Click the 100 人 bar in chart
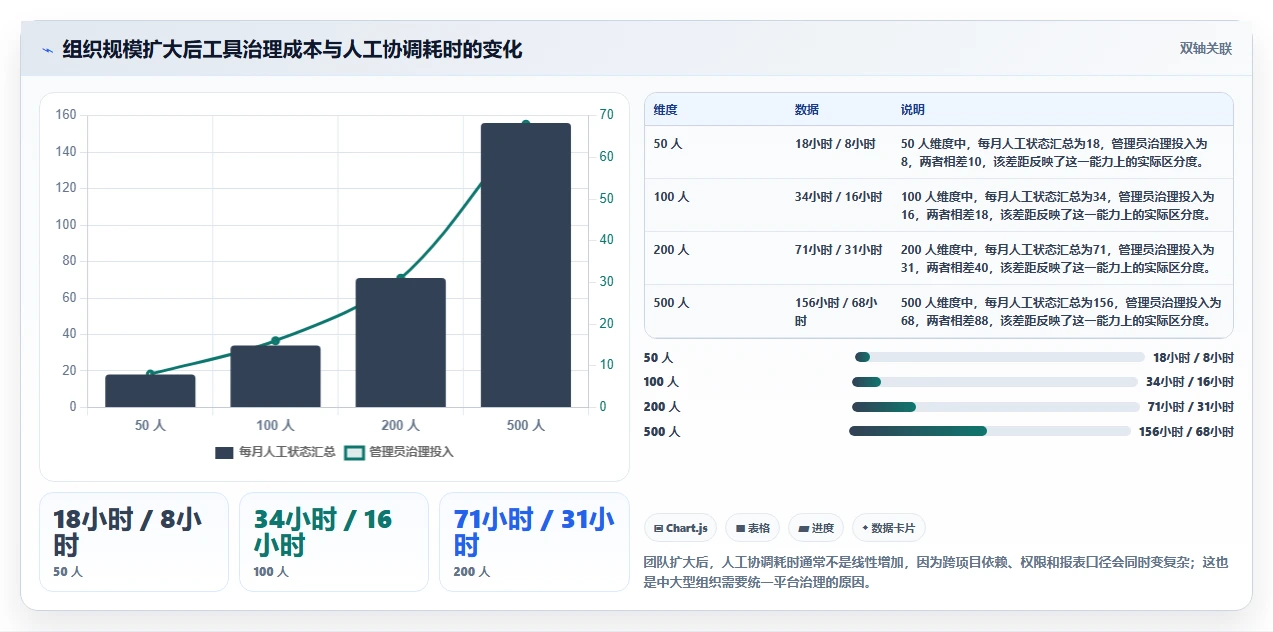 pyautogui.click(x=275, y=376)
